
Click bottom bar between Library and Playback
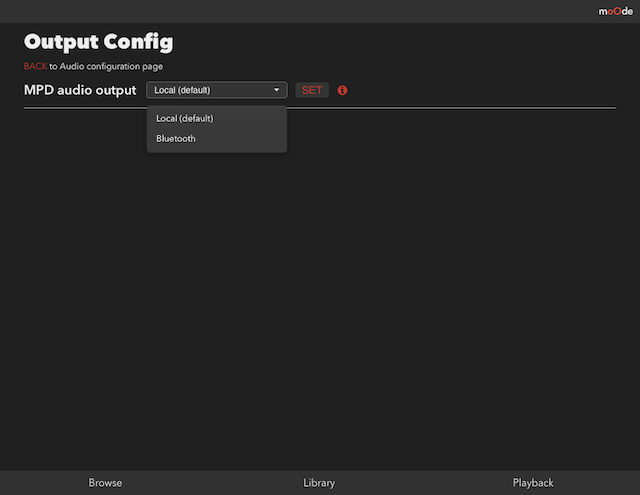pyautogui.click(x=424, y=483)
